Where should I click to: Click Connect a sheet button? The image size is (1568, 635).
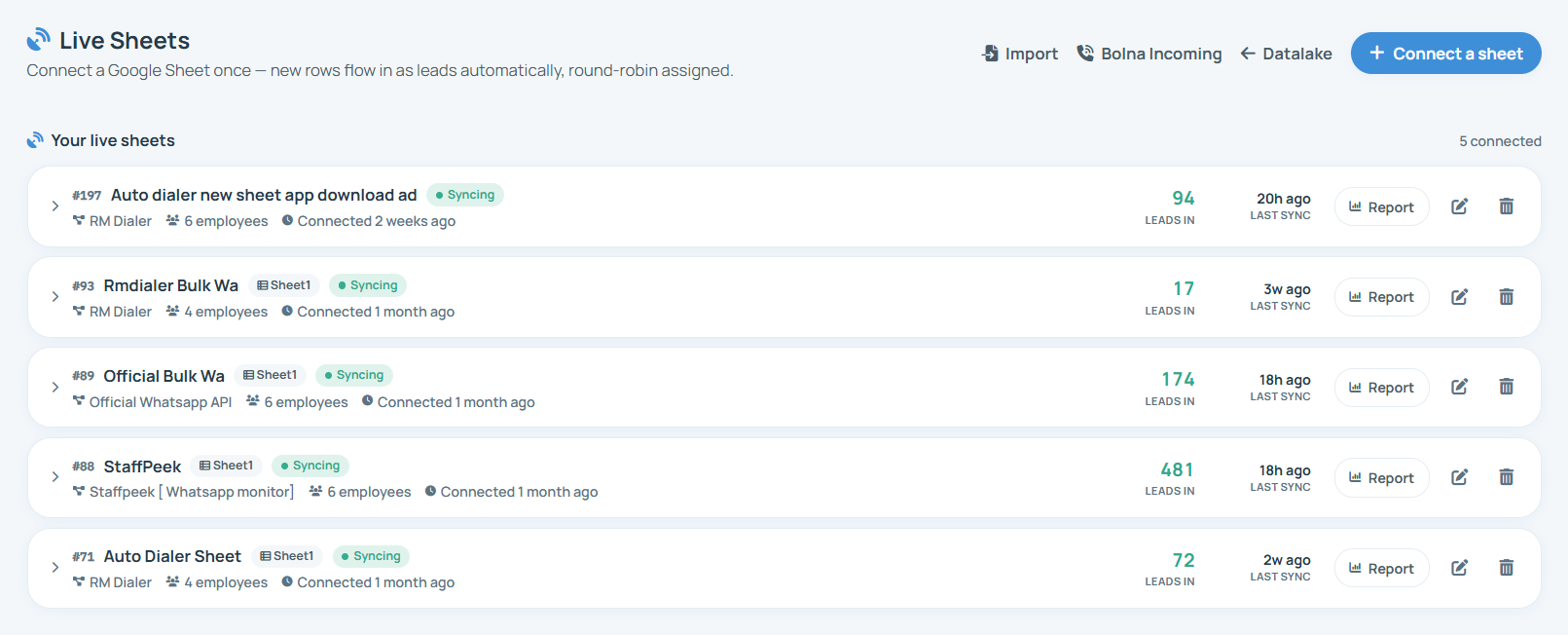pos(1445,54)
